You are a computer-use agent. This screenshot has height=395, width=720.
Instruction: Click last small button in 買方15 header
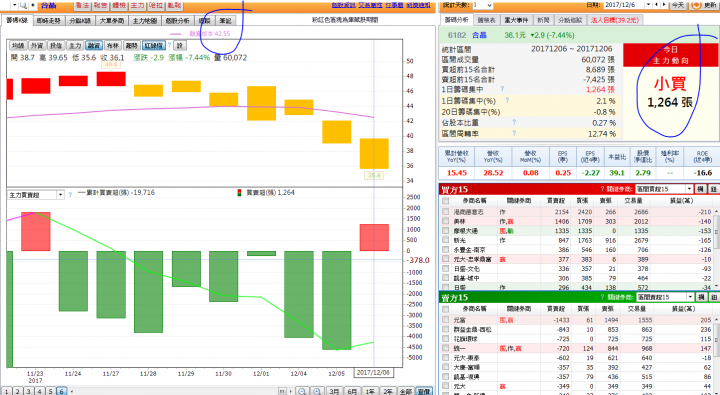coord(714,189)
